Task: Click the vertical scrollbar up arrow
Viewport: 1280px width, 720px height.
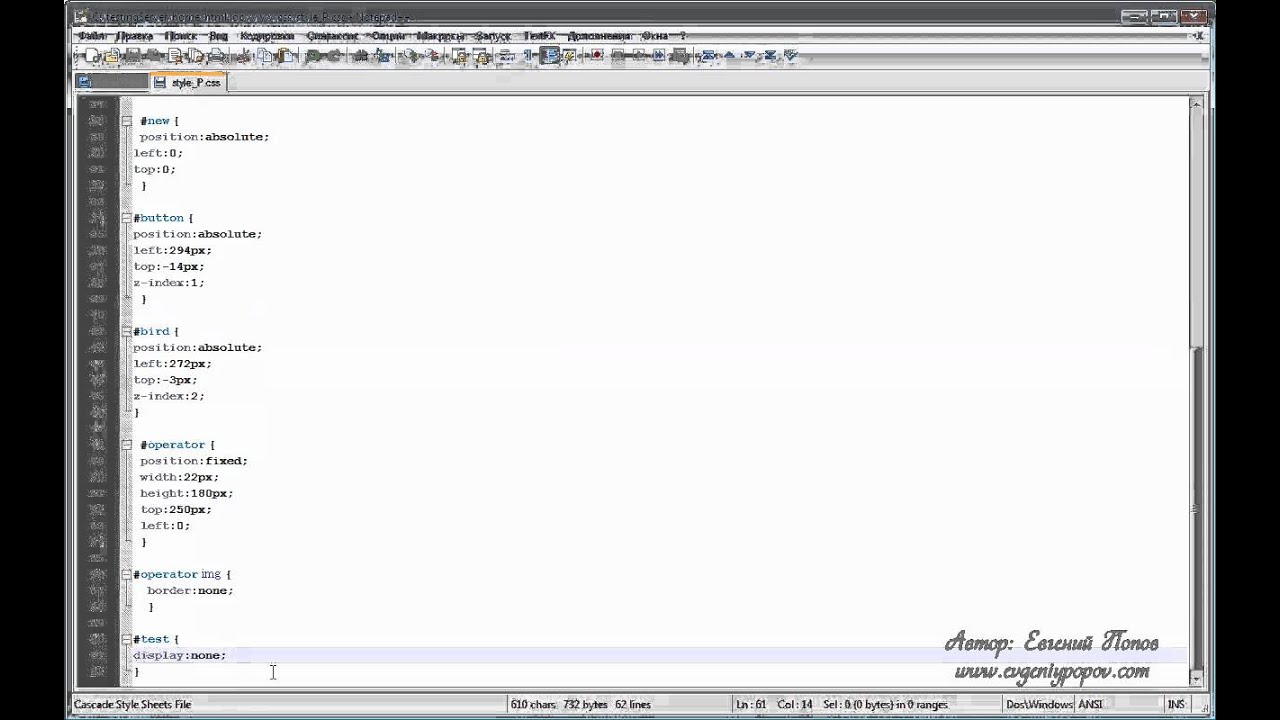Action: 1196,103
